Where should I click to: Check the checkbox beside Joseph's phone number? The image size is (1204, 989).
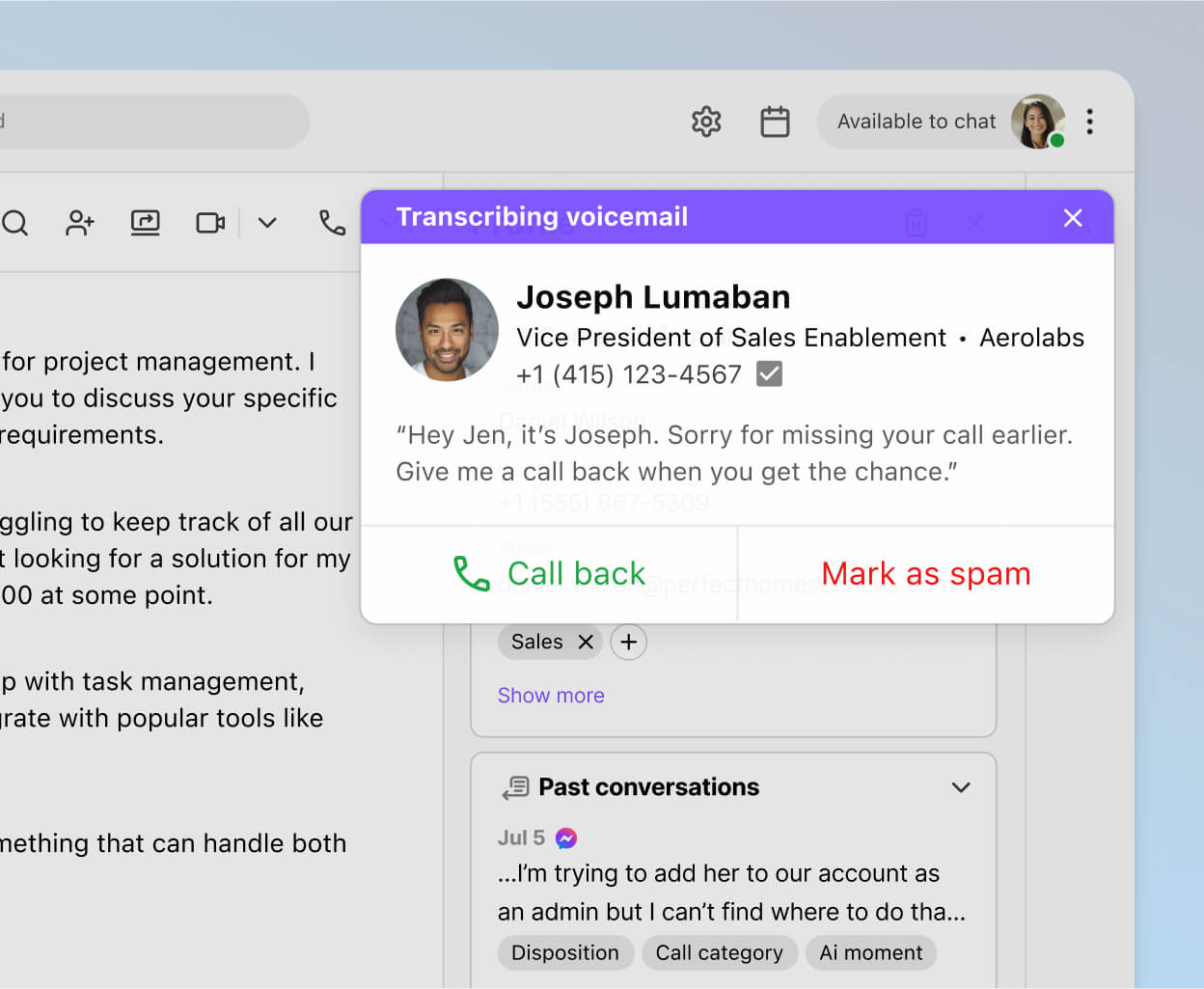[769, 373]
